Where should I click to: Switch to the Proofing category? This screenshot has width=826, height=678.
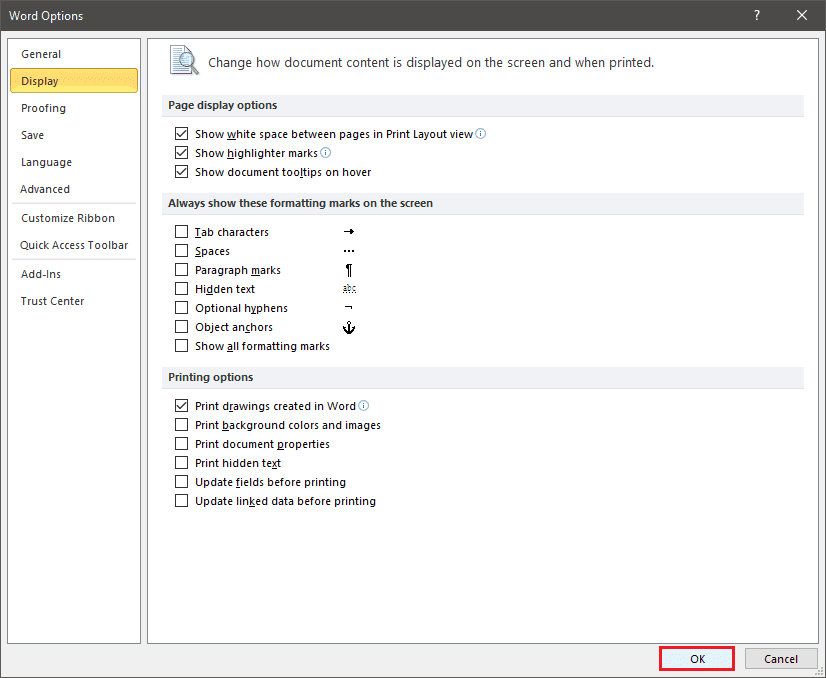[43, 108]
